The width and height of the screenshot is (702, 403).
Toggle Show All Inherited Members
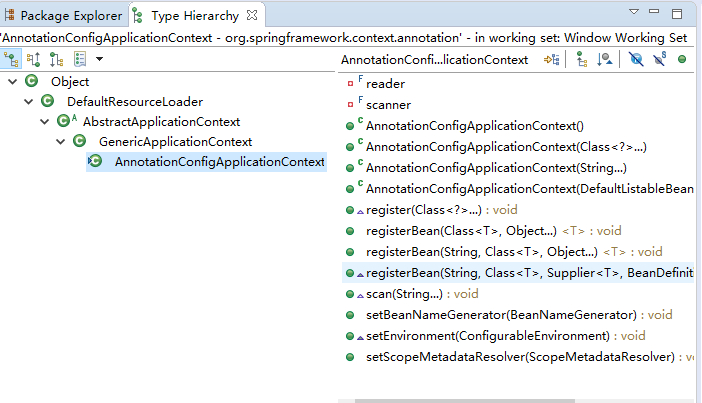pyautogui.click(x=582, y=59)
